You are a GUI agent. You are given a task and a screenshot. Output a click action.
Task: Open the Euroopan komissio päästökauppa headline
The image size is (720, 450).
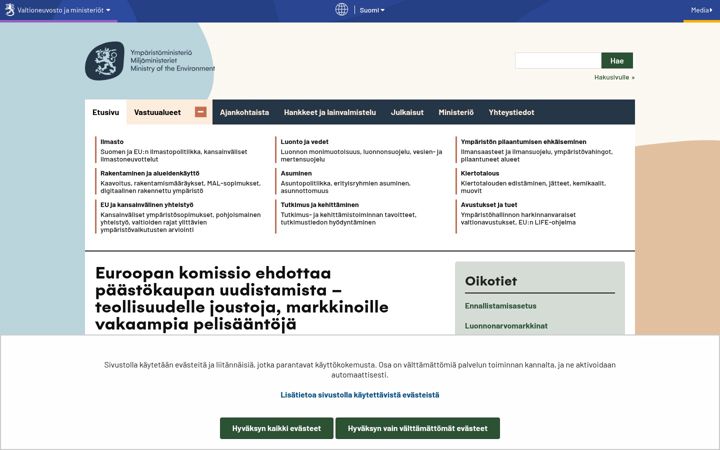click(242, 298)
